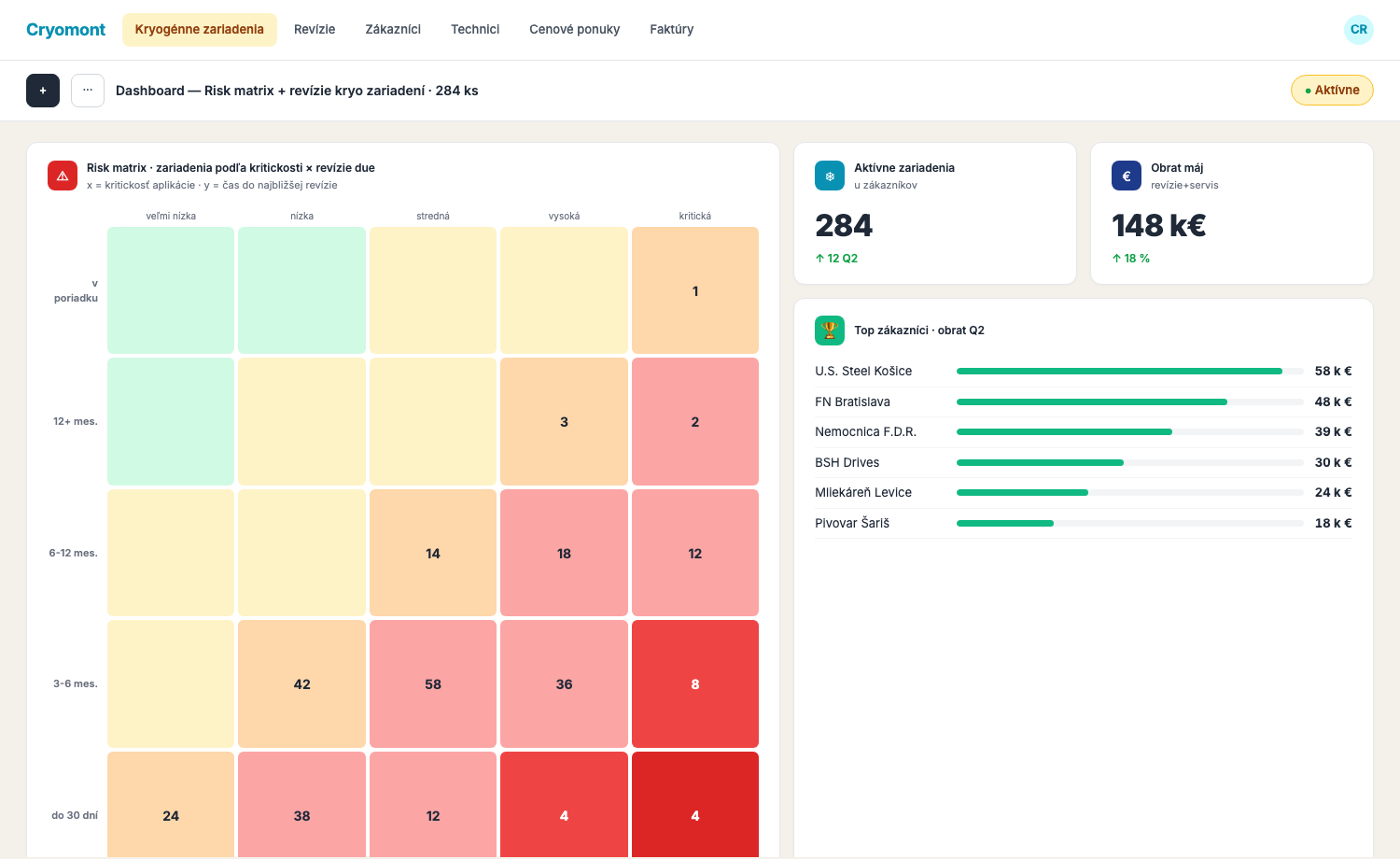Click the 3-6 mes. row label

[x=76, y=684]
